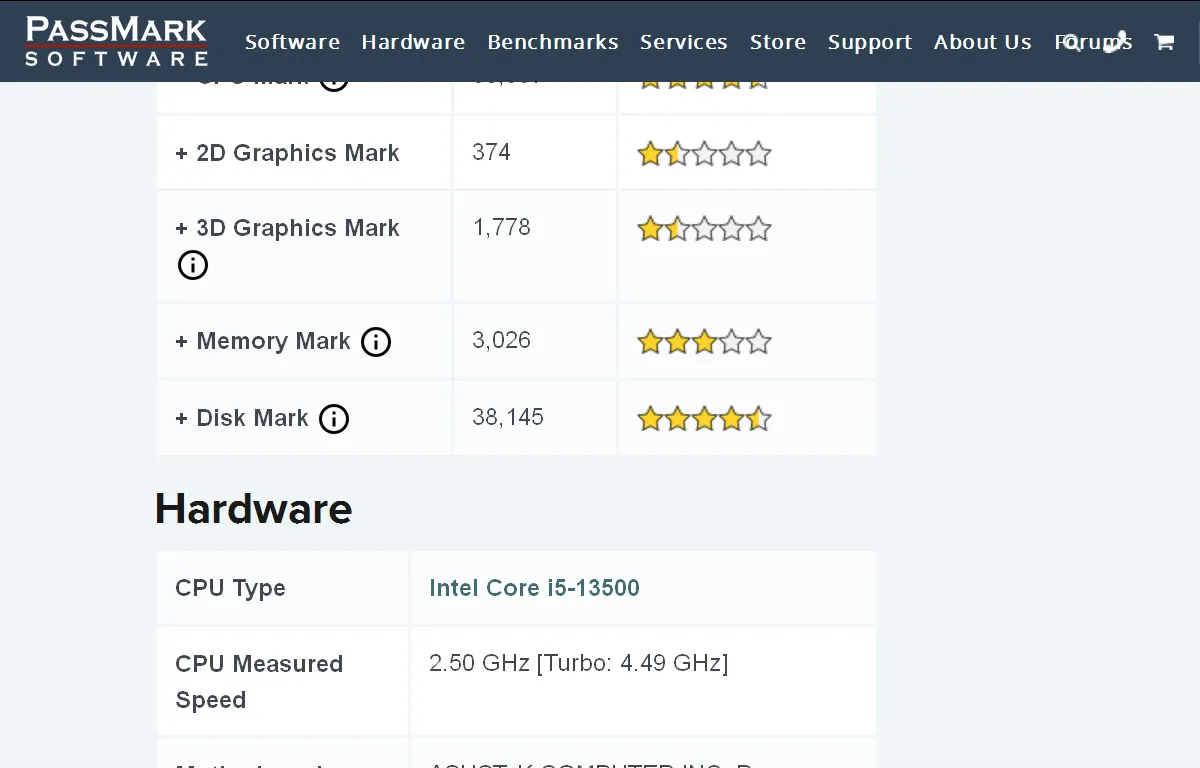The width and height of the screenshot is (1200, 768).
Task: Click the CPU Measured Speed label
Action: [x=259, y=682]
